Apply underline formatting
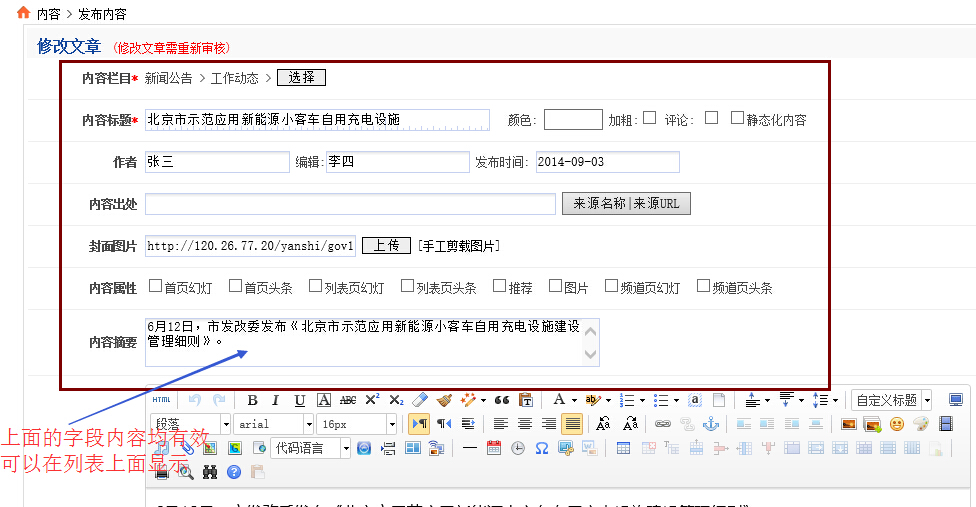The image size is (976, 507). point(299,400)
